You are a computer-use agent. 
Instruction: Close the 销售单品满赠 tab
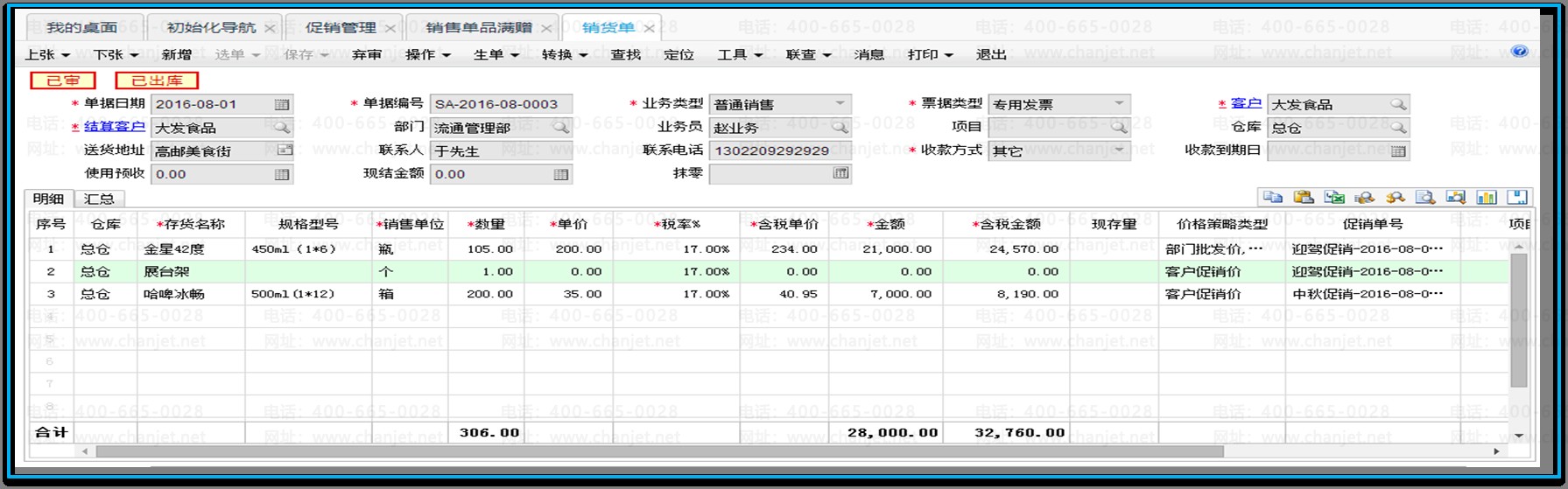546,28
